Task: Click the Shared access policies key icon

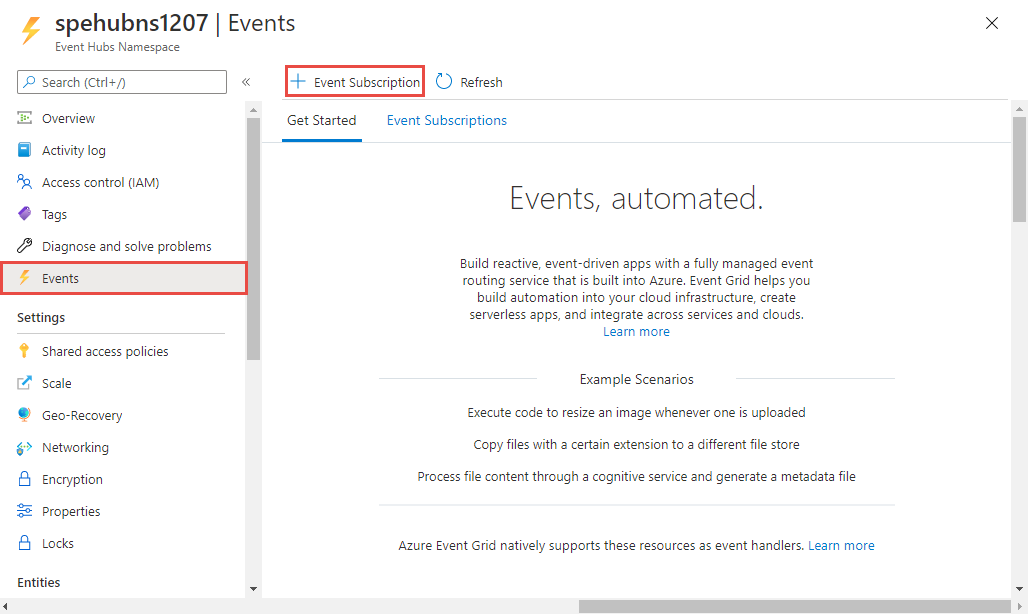Action: 25,351
